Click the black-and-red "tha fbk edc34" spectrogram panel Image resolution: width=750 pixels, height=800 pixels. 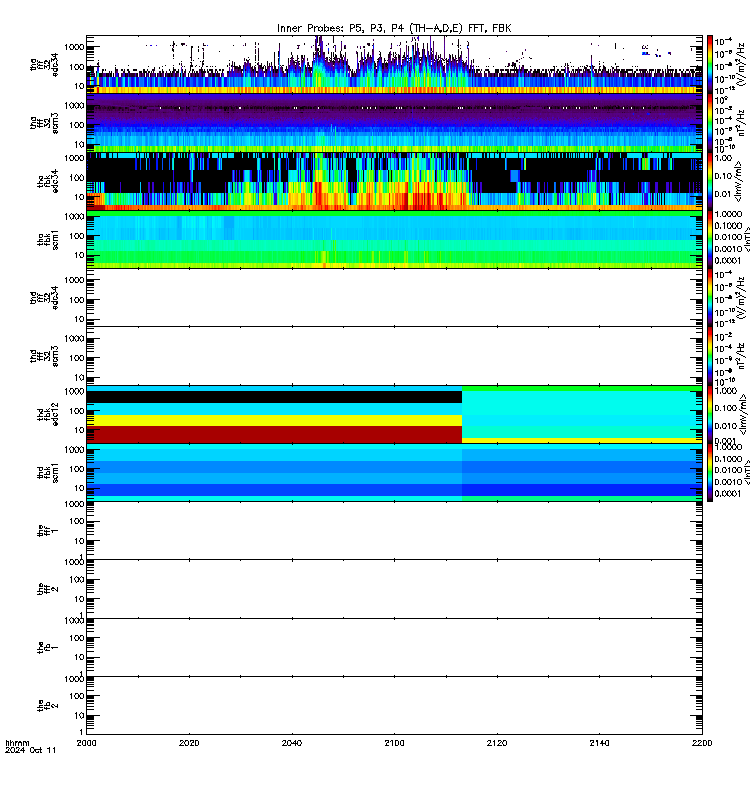click(x=394, y=181)
